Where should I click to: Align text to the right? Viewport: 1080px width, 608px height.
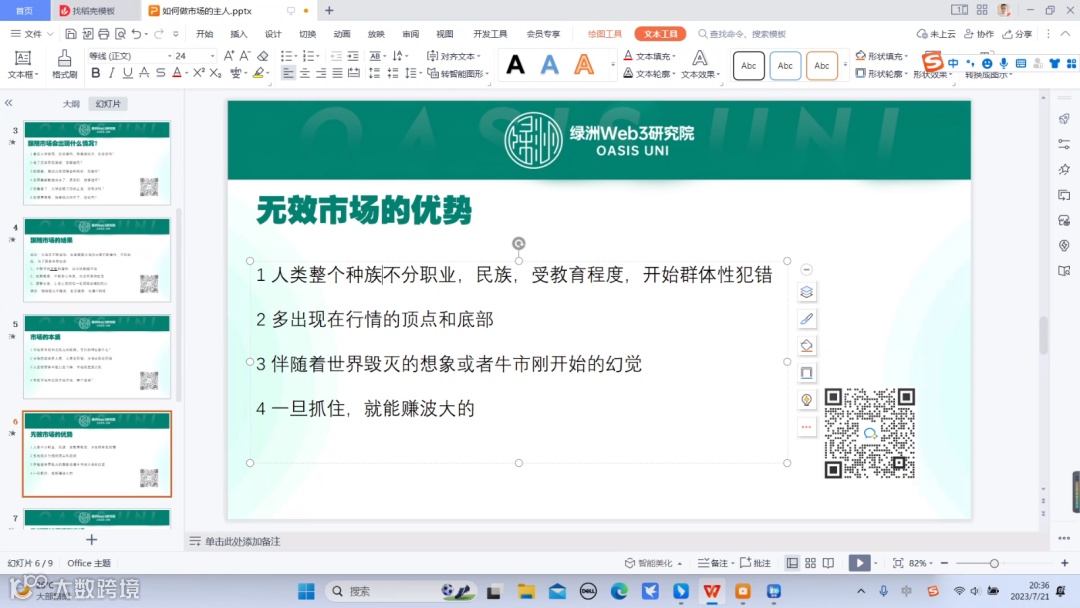pyautogui.click(x=321, y=73)
